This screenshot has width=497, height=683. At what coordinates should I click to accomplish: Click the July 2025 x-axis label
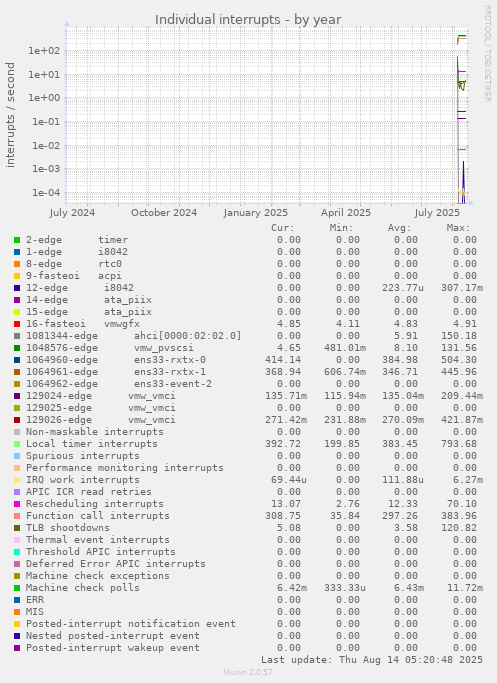point(437,213)
